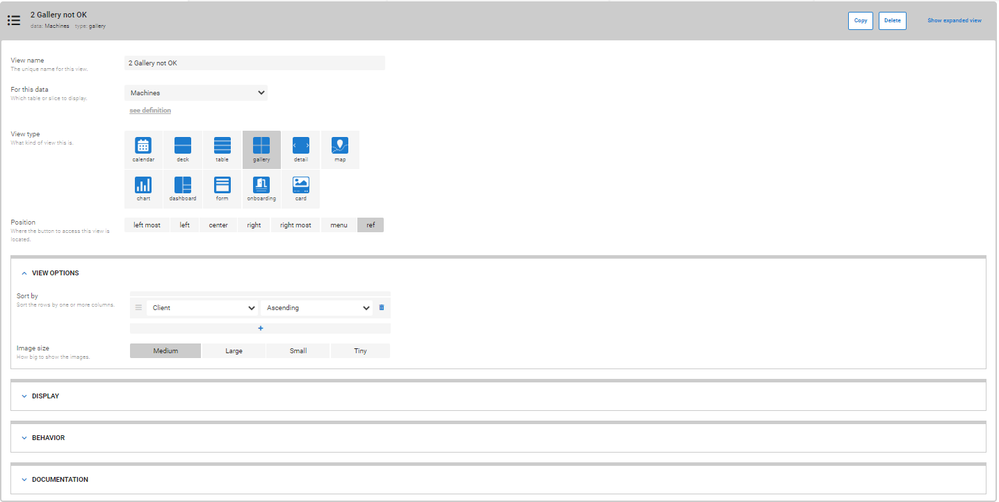Select the card view type
Screen dimensions: 999x502
click(x=301, y=189)
